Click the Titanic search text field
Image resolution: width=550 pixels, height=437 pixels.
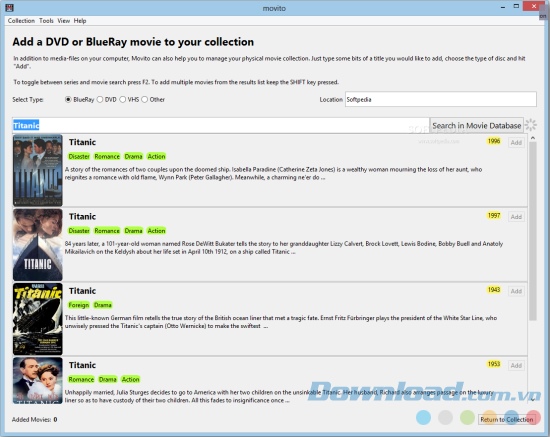pos(221,125)
